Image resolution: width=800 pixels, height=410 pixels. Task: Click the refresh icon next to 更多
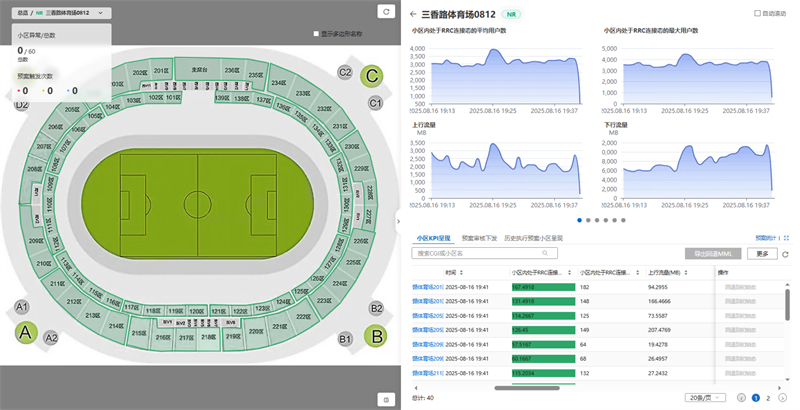[786, 254]
